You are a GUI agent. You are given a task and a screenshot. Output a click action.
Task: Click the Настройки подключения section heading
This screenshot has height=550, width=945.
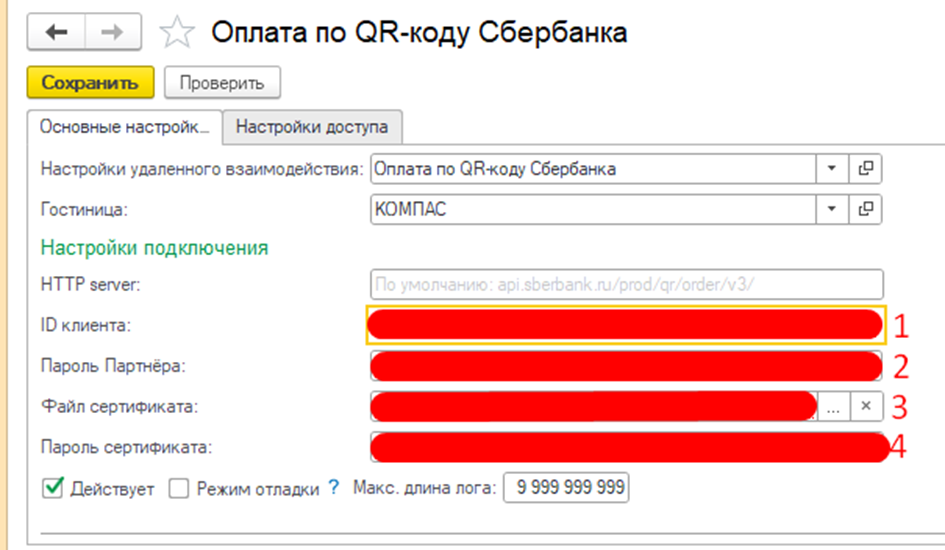pyautogui.click(x=154, y=248)
